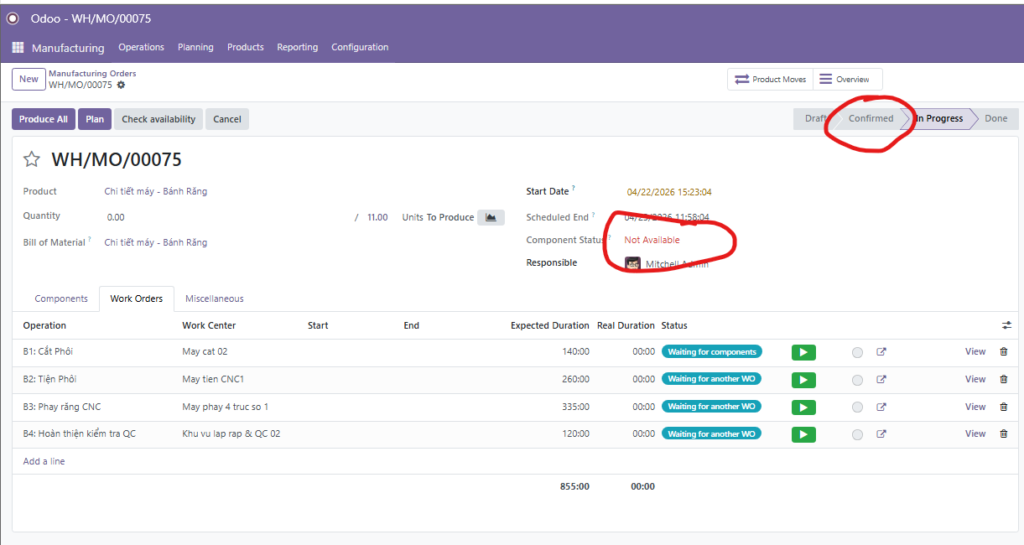Mark order as favorite with star
This screenshot has height=545, width=1024.
point(32,160)
